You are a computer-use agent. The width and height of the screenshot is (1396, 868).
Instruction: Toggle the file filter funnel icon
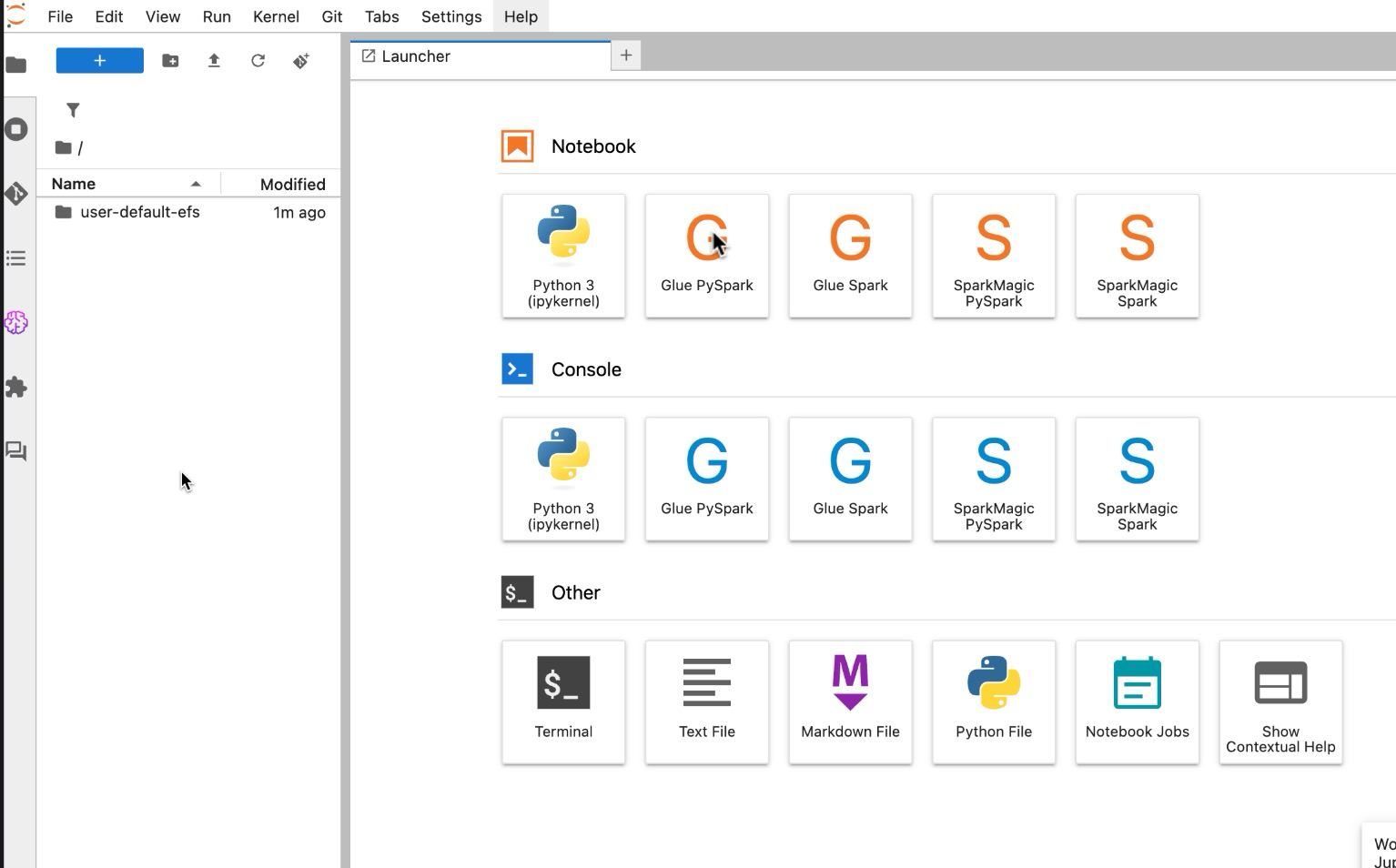73,110
